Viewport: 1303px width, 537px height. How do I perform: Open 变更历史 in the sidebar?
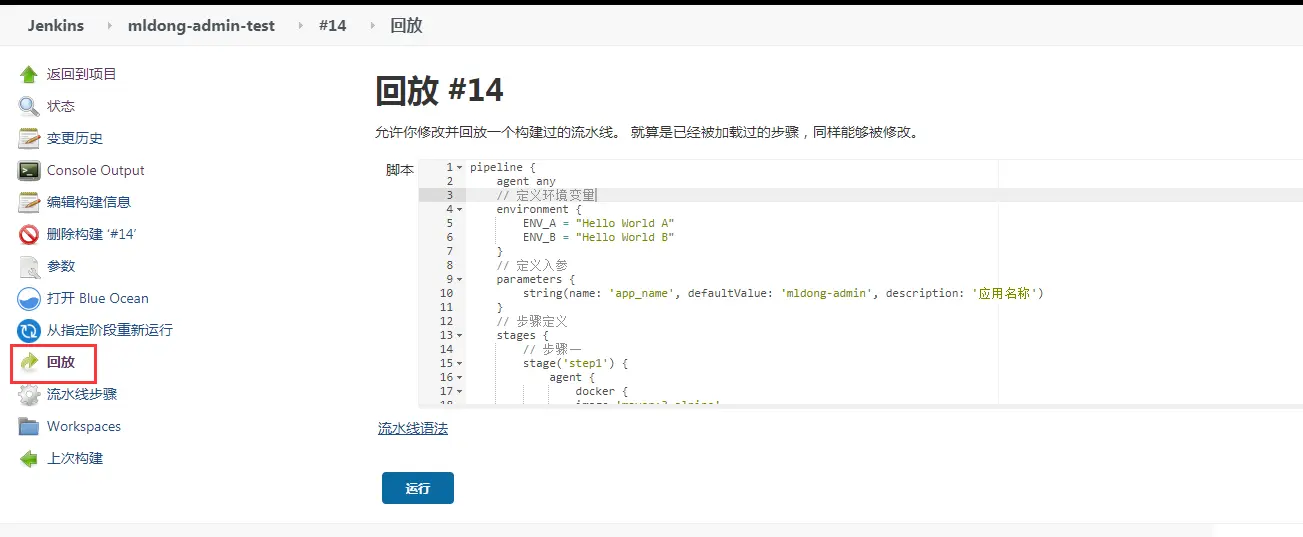[75, 138]
